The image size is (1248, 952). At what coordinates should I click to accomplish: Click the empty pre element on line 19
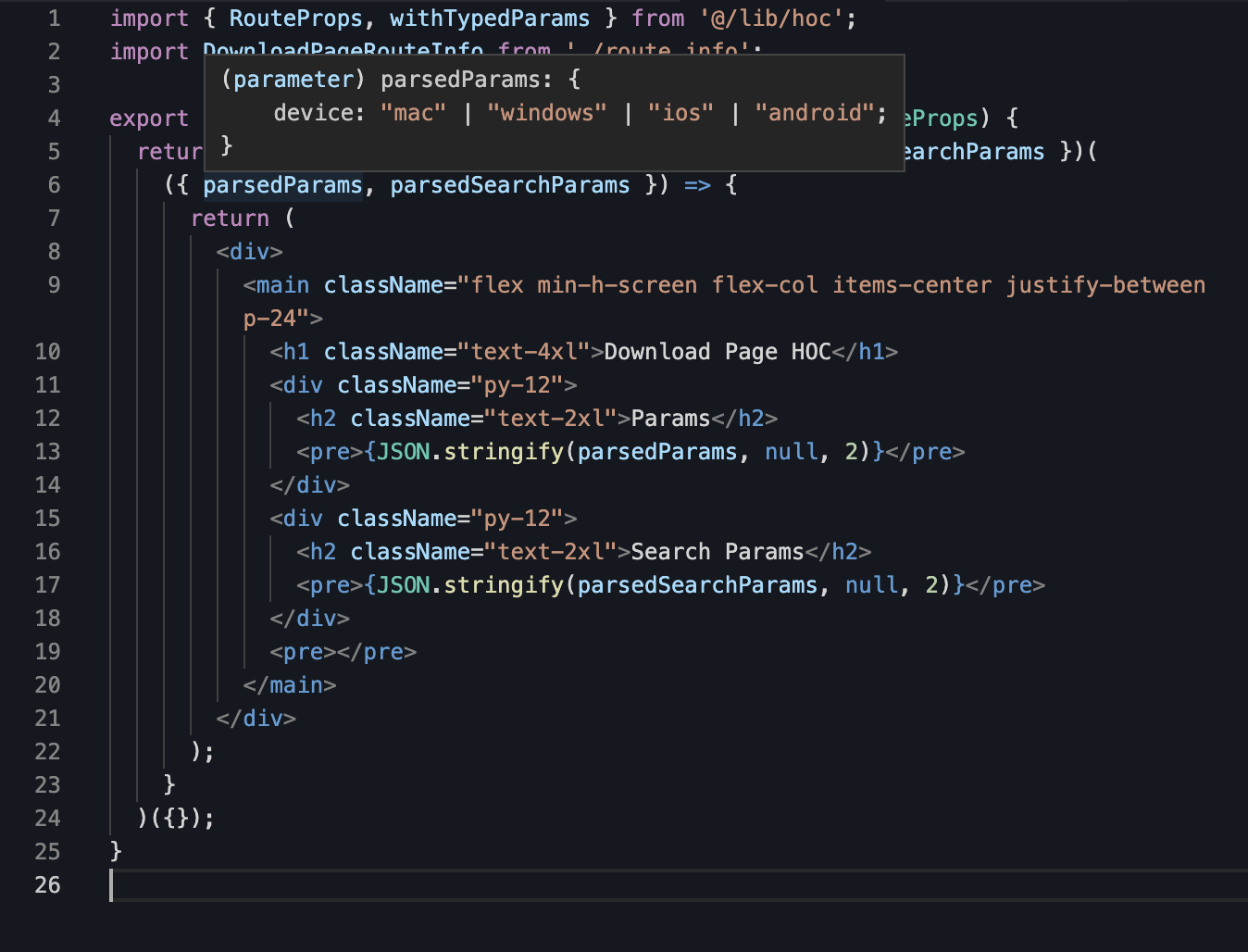click(x=343, y=652)
